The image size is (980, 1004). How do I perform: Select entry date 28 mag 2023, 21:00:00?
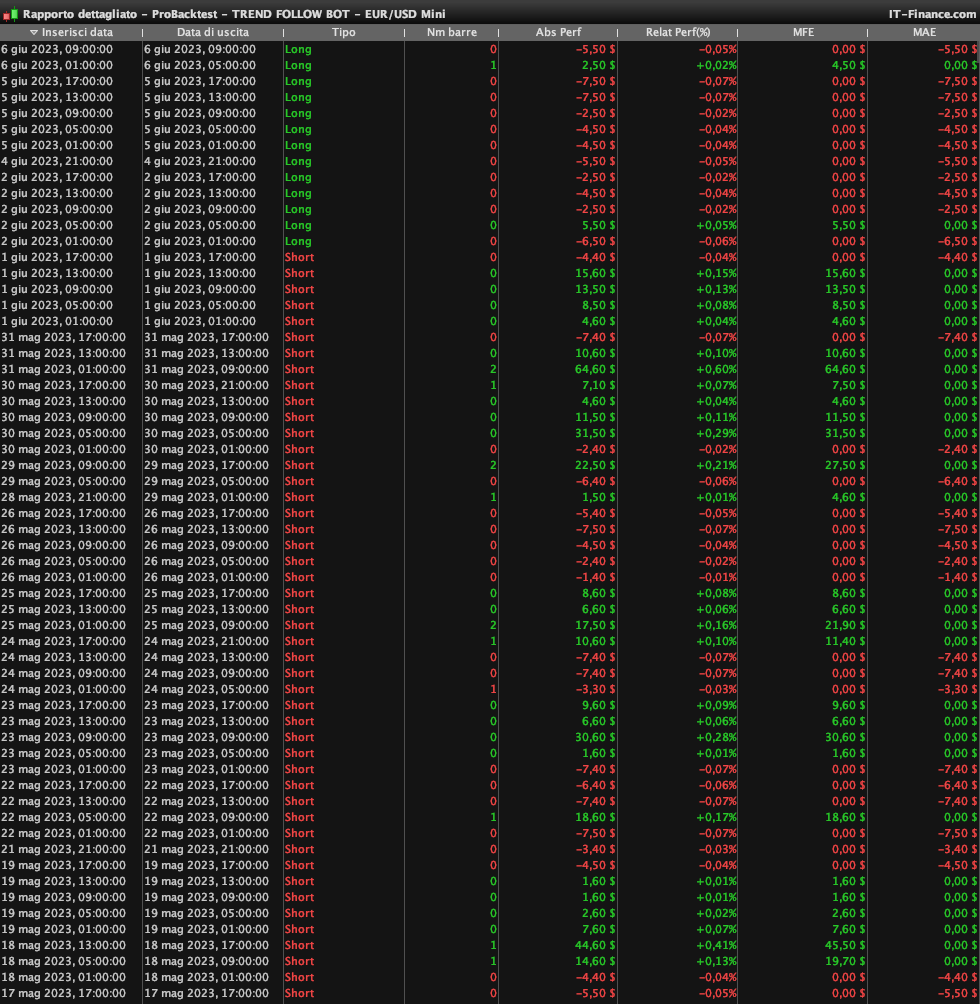(x=63, y=498)
